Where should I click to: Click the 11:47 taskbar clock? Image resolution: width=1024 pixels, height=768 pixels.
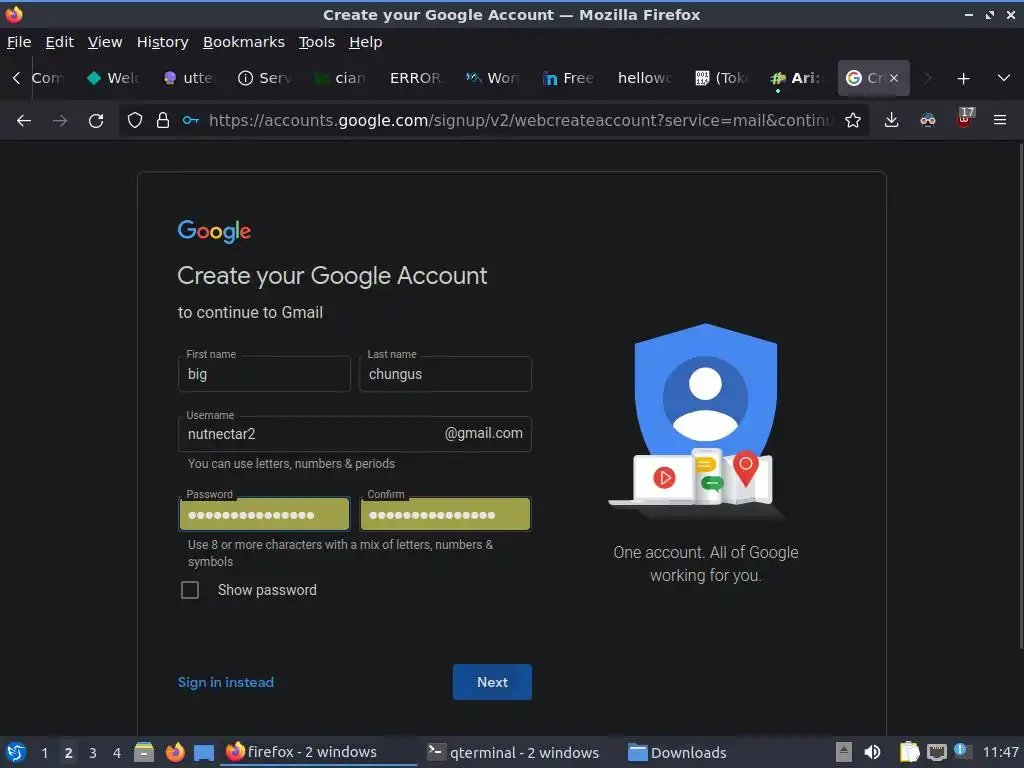pyautogui.click(x=1000, y=752)
